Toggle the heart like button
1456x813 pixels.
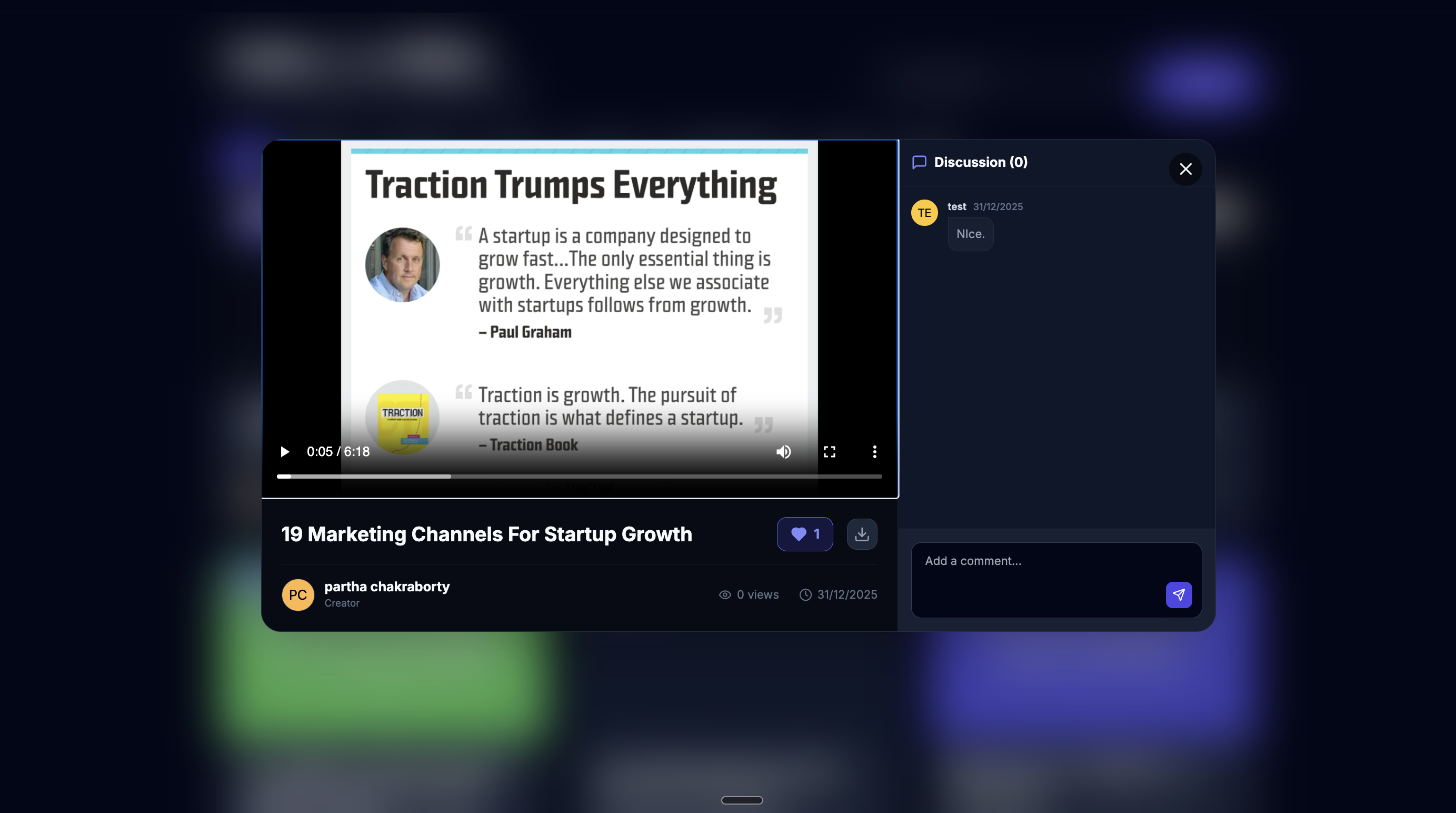coord(804,534)
